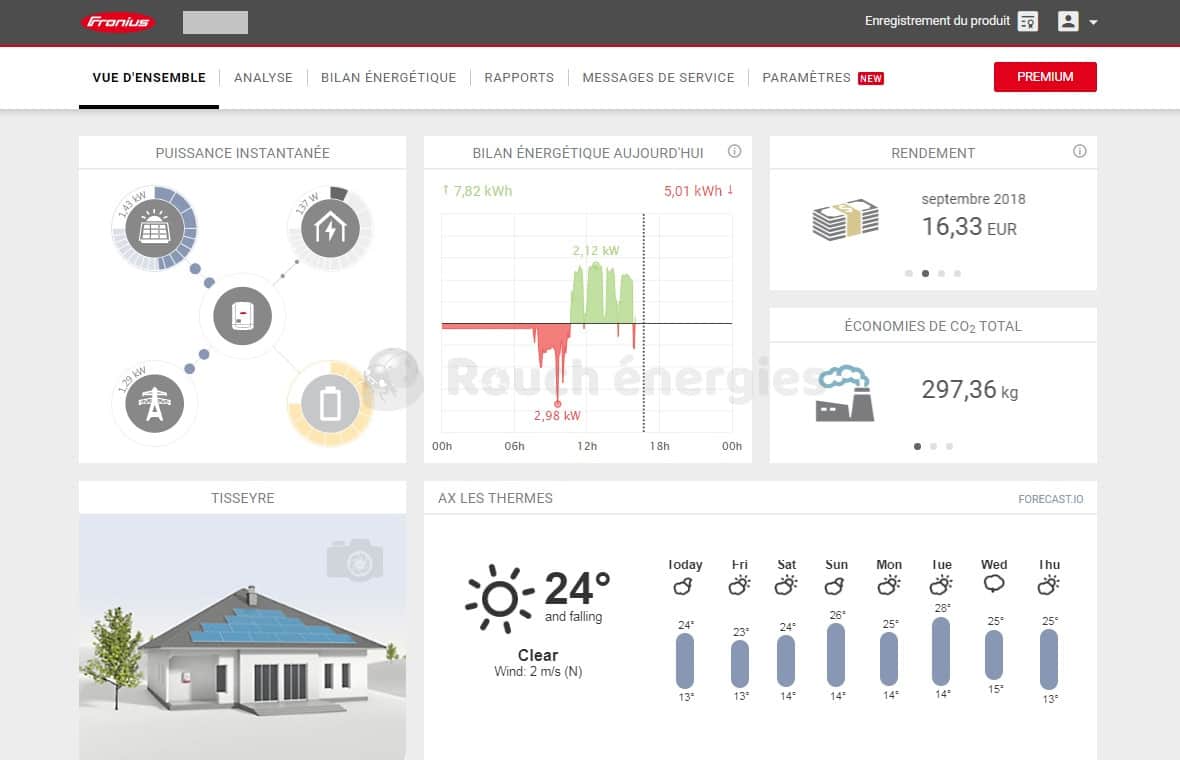
Task: Open the product registration icon
Action: coord(1027,21)
